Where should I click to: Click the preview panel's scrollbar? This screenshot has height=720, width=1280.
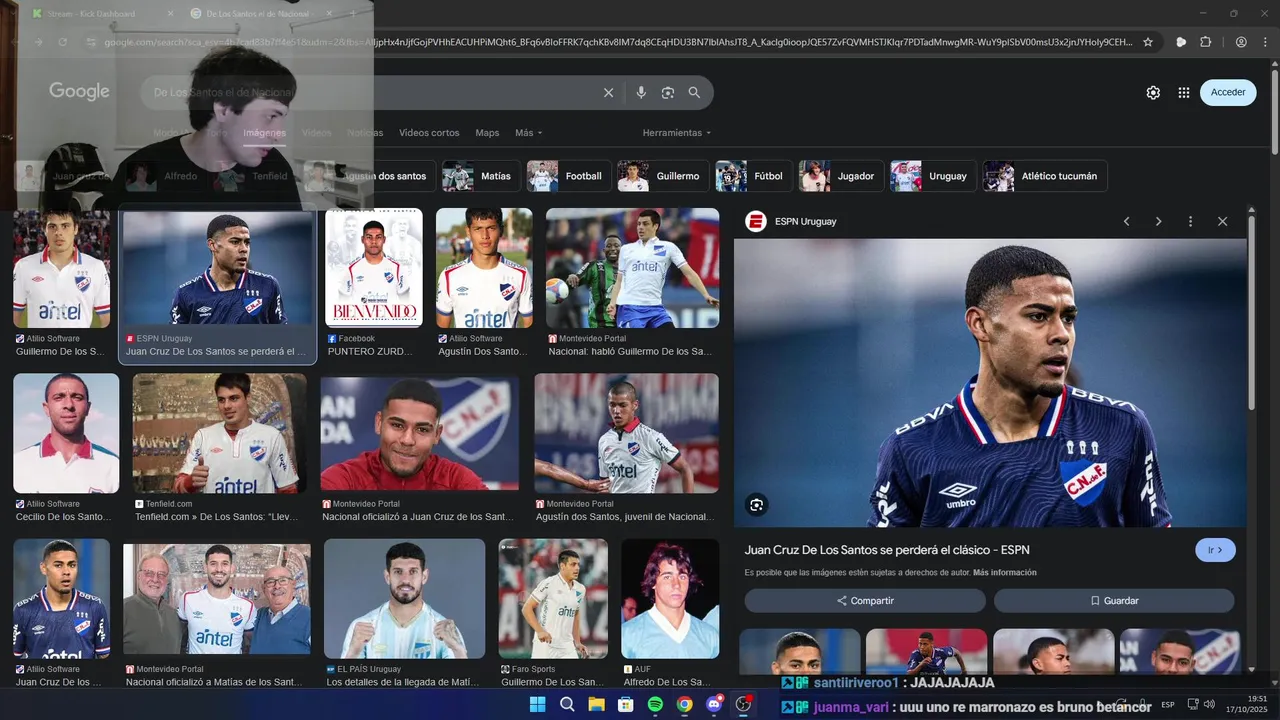tap(1251, 312)
